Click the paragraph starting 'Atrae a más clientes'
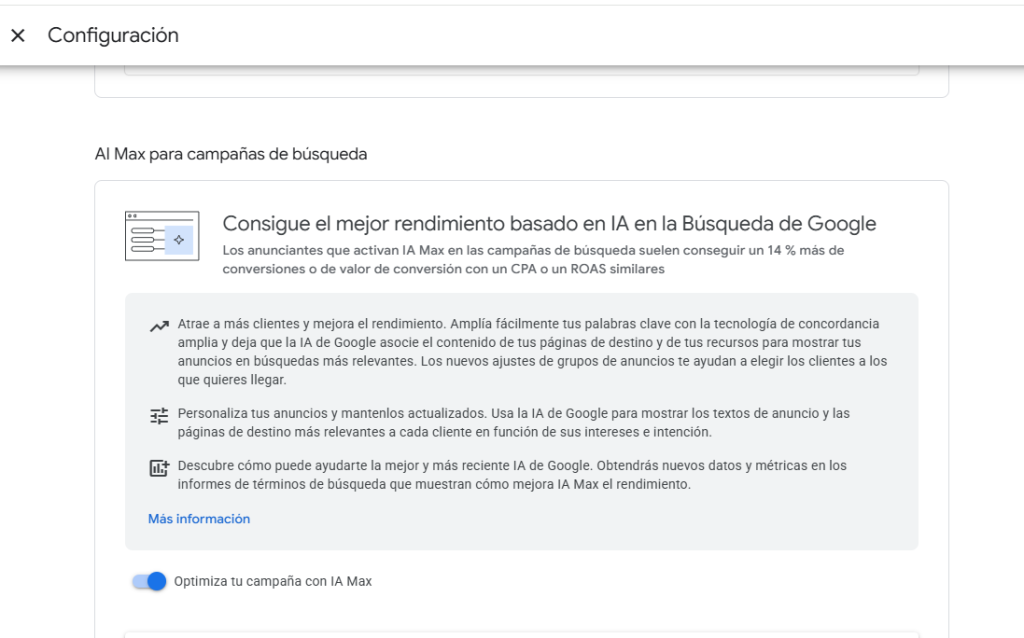The height and width of the screenshot is (638, 1024). (532, 351)
